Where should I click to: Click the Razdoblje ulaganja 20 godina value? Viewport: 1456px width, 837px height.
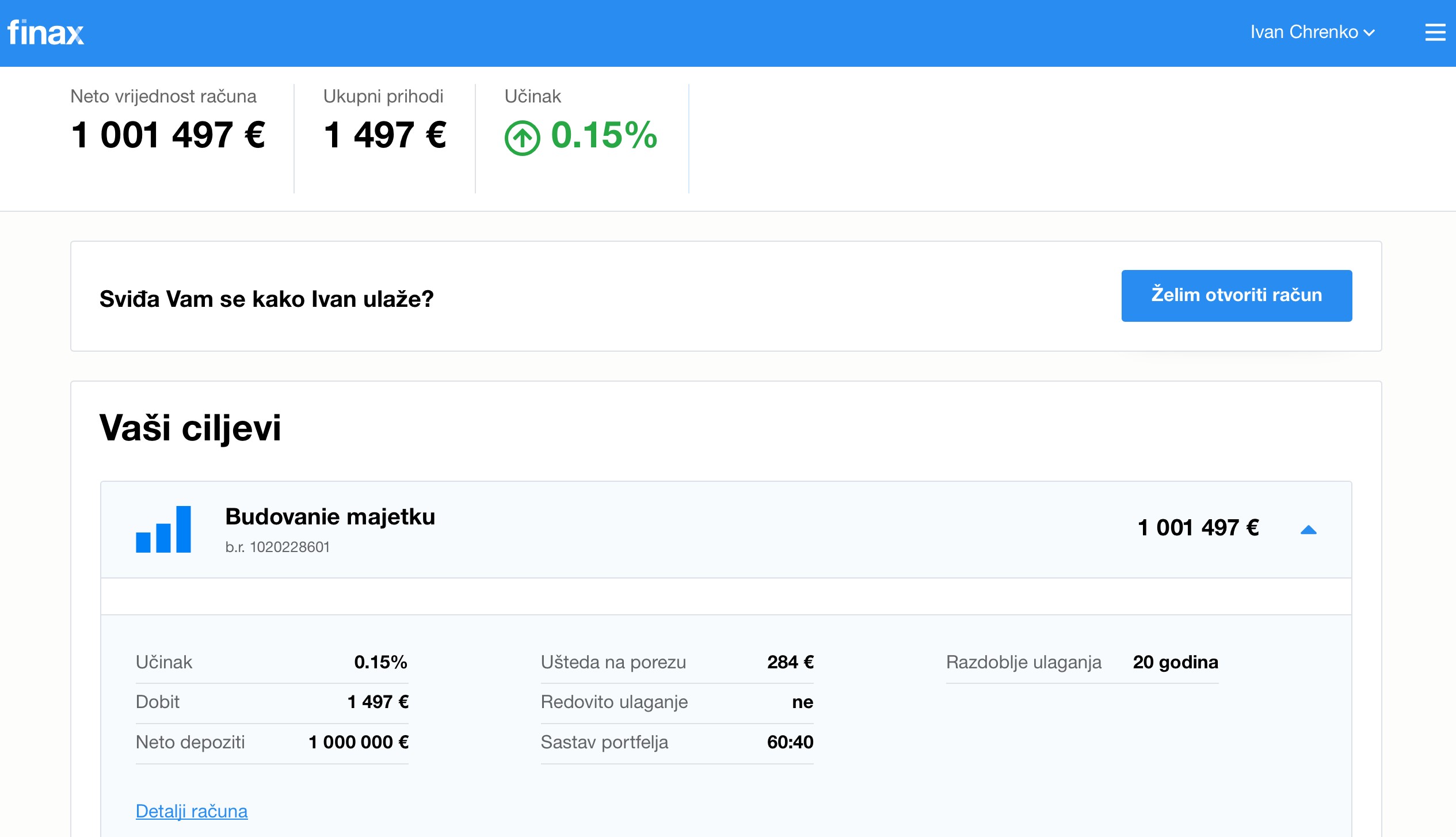[1175, 662]
